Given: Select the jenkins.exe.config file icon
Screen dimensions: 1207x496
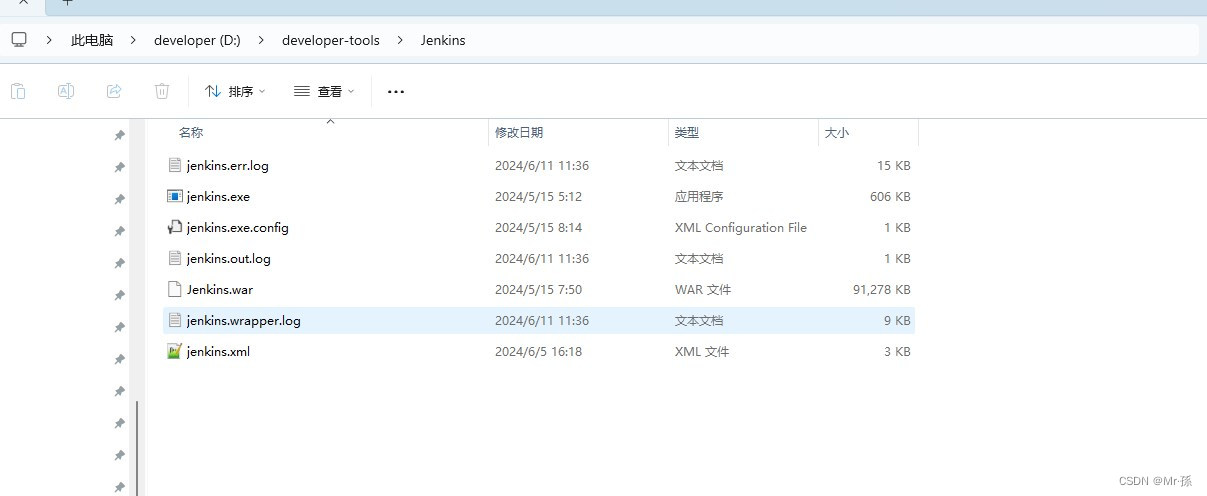Looking at the screenshot, I should [175, 227].
